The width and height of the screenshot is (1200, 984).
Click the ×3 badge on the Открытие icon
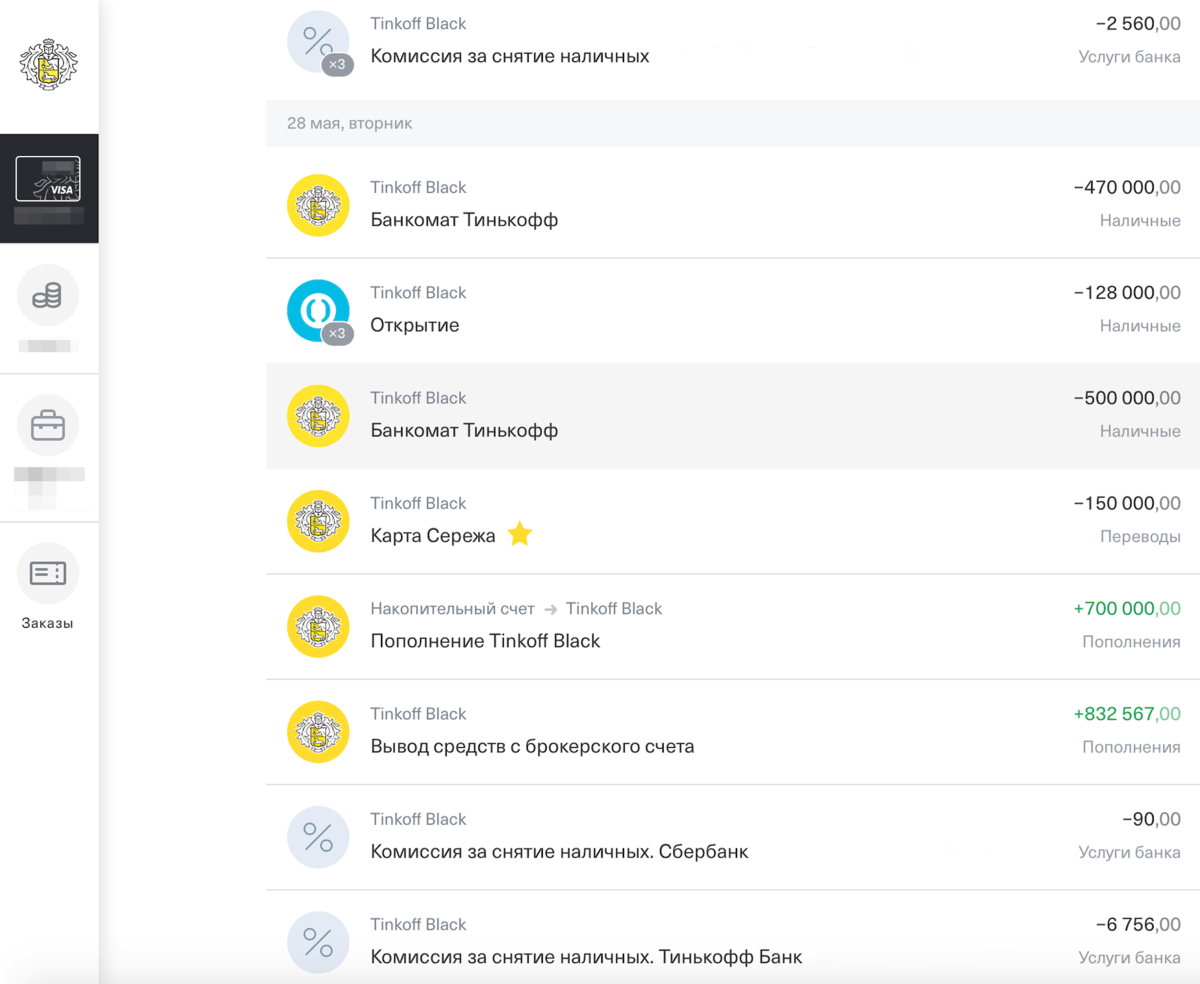tap(338, 333)
